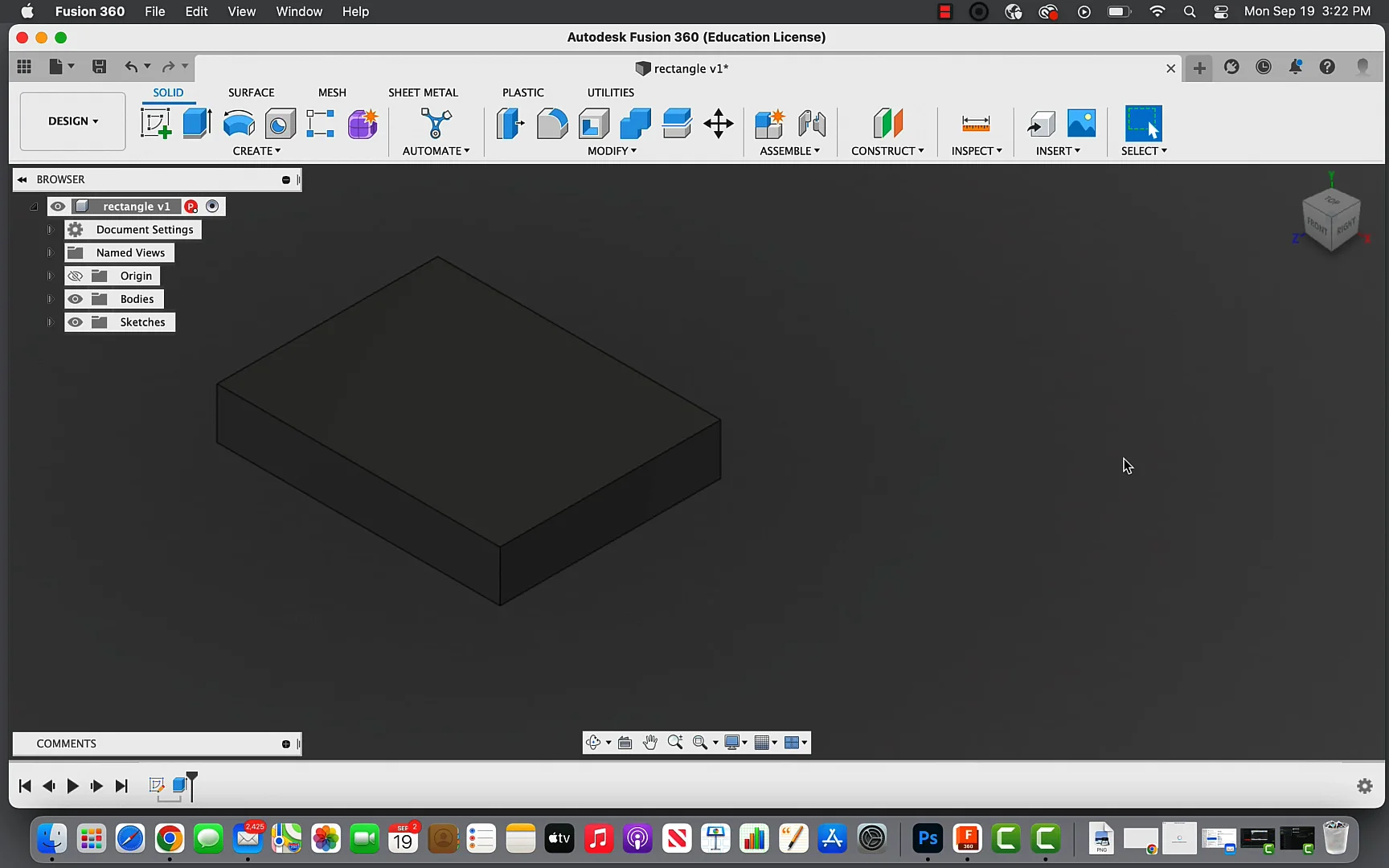Open the Measure tool under Inspect
This screenshot has width=1389, height=868.
(x=975, y=123)
